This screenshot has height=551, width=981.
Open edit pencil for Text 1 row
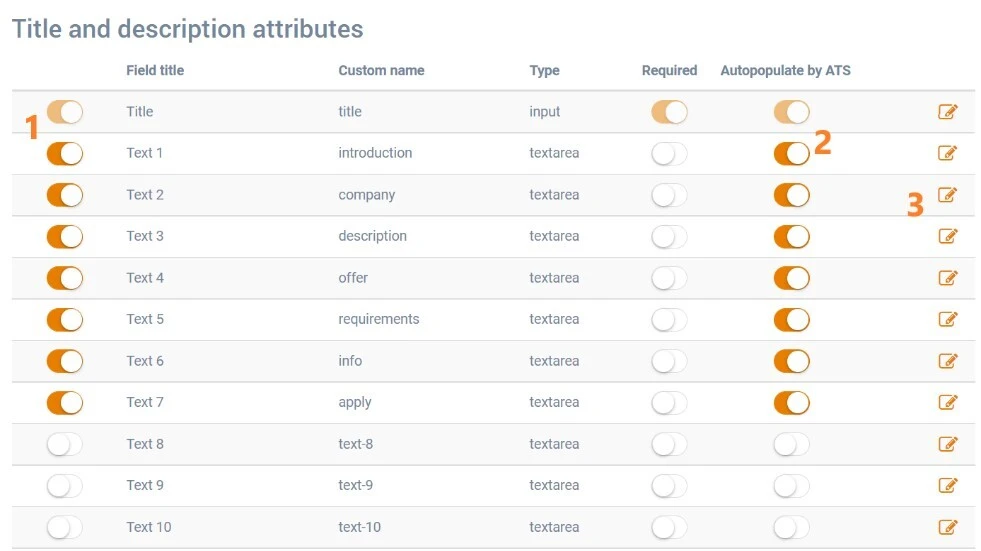947,153
